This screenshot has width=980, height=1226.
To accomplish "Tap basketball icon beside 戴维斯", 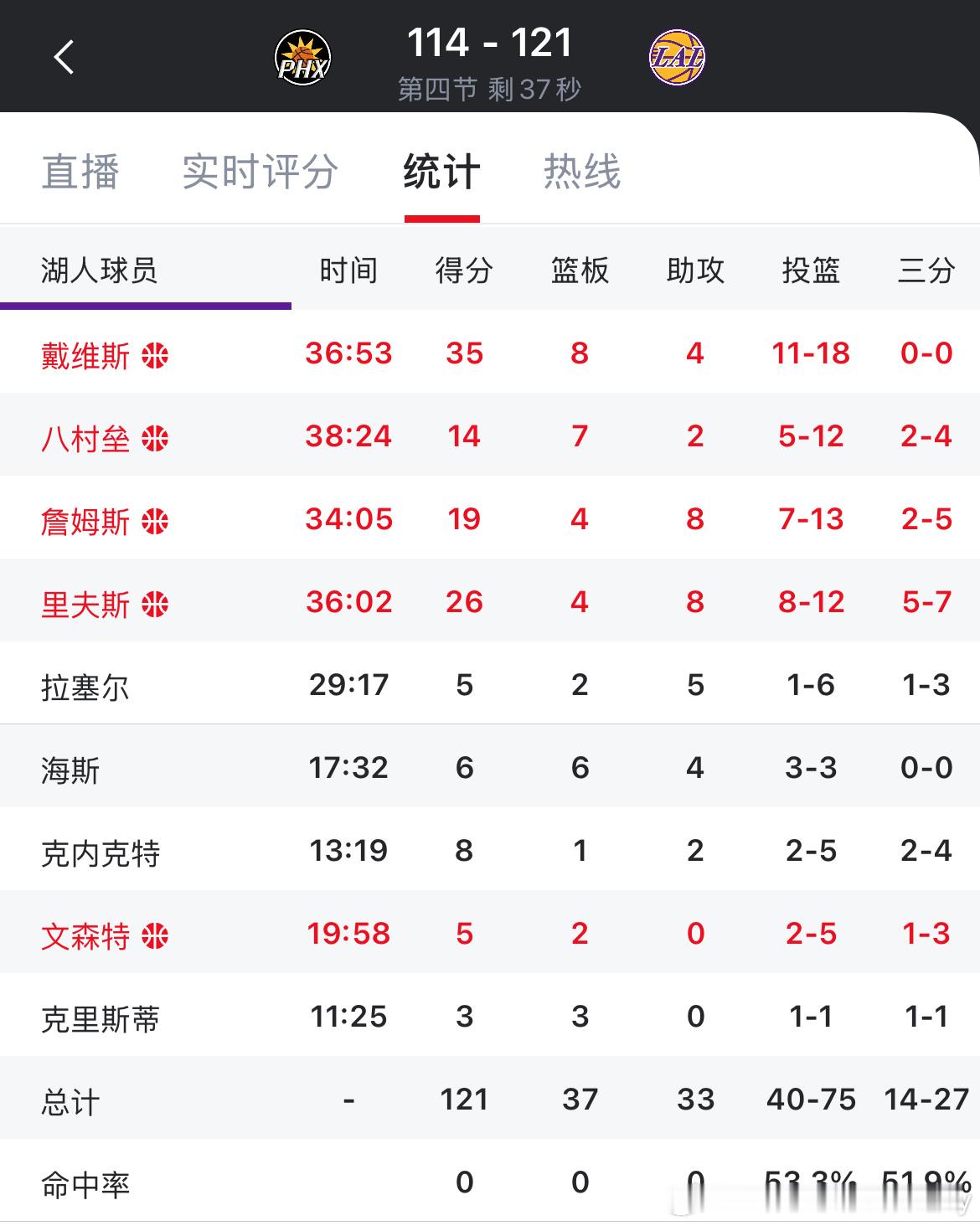I will pos(155,356).
